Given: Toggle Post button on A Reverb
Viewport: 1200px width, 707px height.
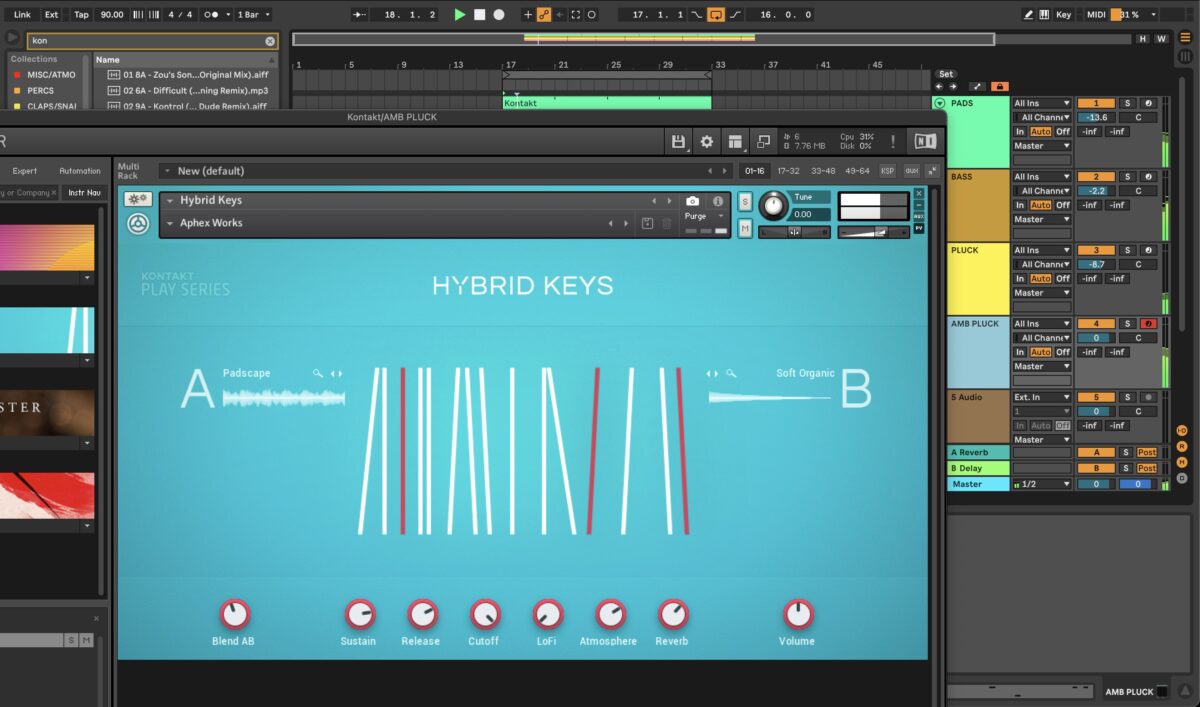Looking at the screenshot, I should tap(1147, 452).
